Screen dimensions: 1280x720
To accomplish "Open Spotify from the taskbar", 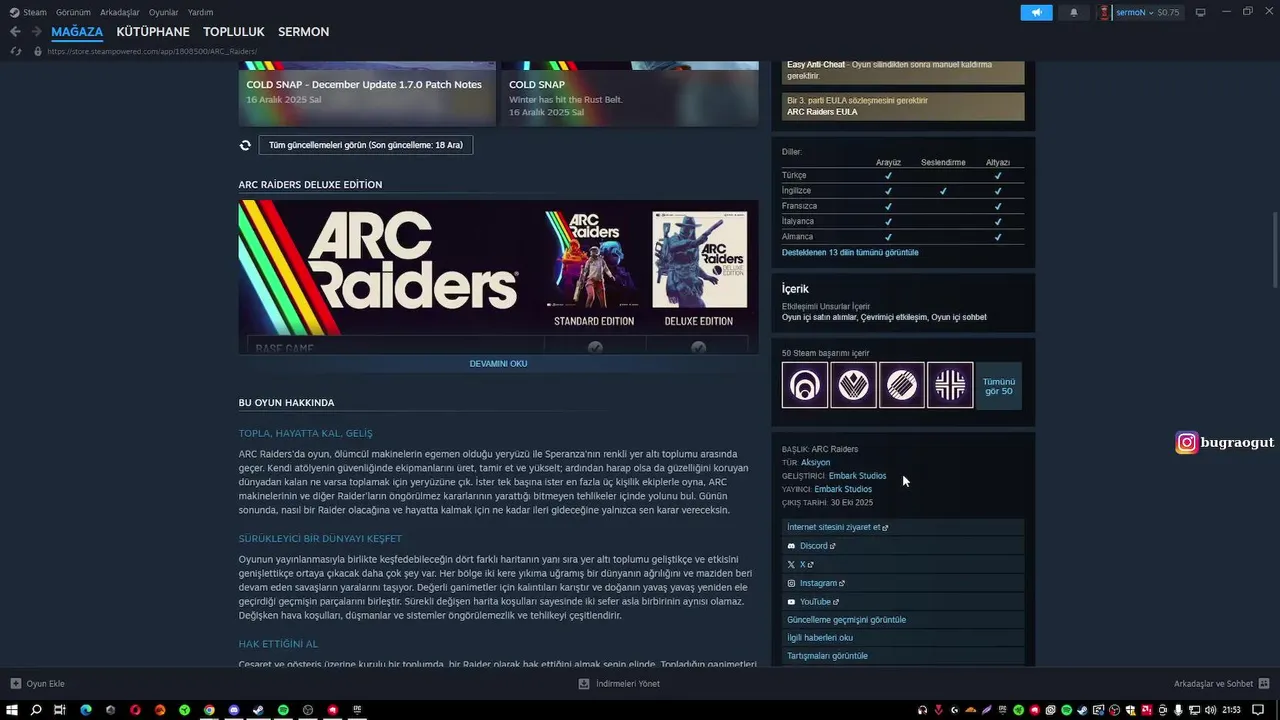I will pyautogui.click(x=283, y=710).
